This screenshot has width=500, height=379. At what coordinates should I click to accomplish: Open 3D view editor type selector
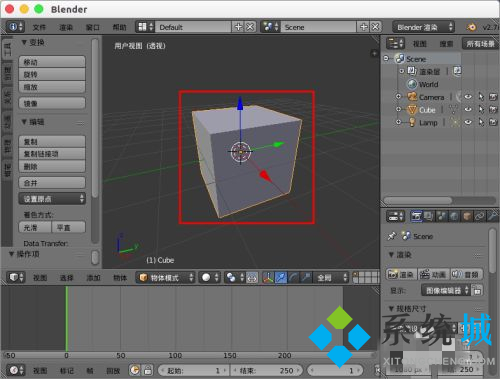click(x=16, y=277)
